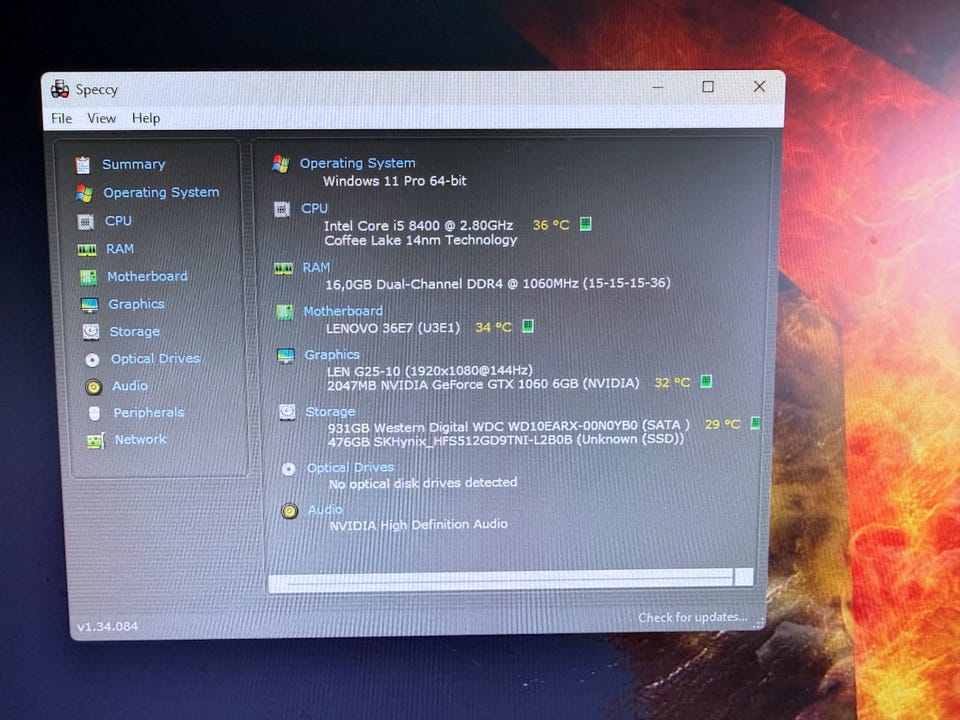The width and height of the screenshot is (960, 720).
Task: Click the horizontal scrollbar in the summary panel
Action: point(510,579)
